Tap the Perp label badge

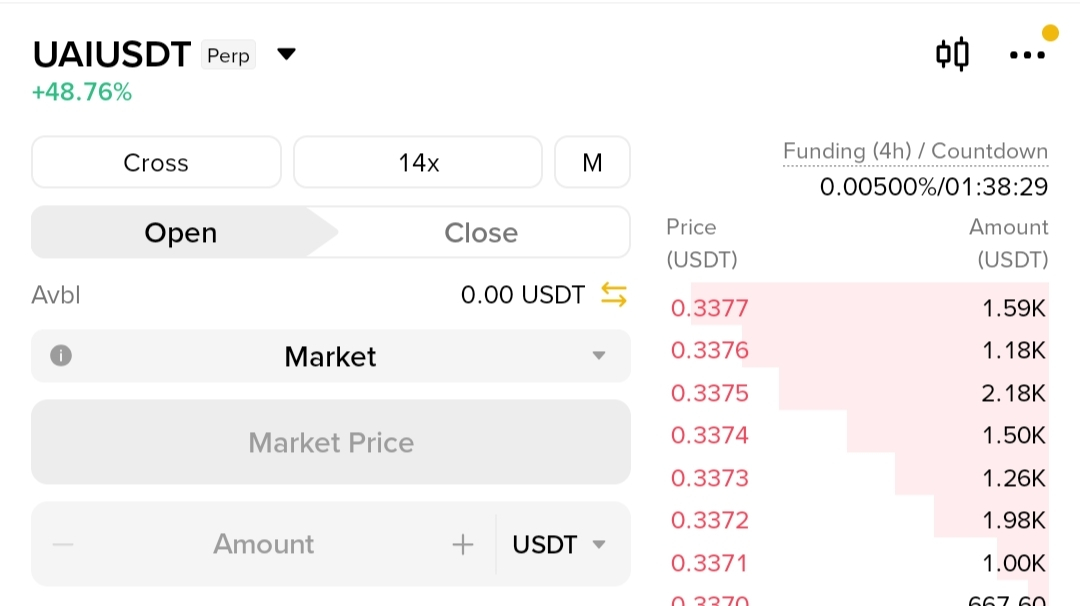pos(229,55)
